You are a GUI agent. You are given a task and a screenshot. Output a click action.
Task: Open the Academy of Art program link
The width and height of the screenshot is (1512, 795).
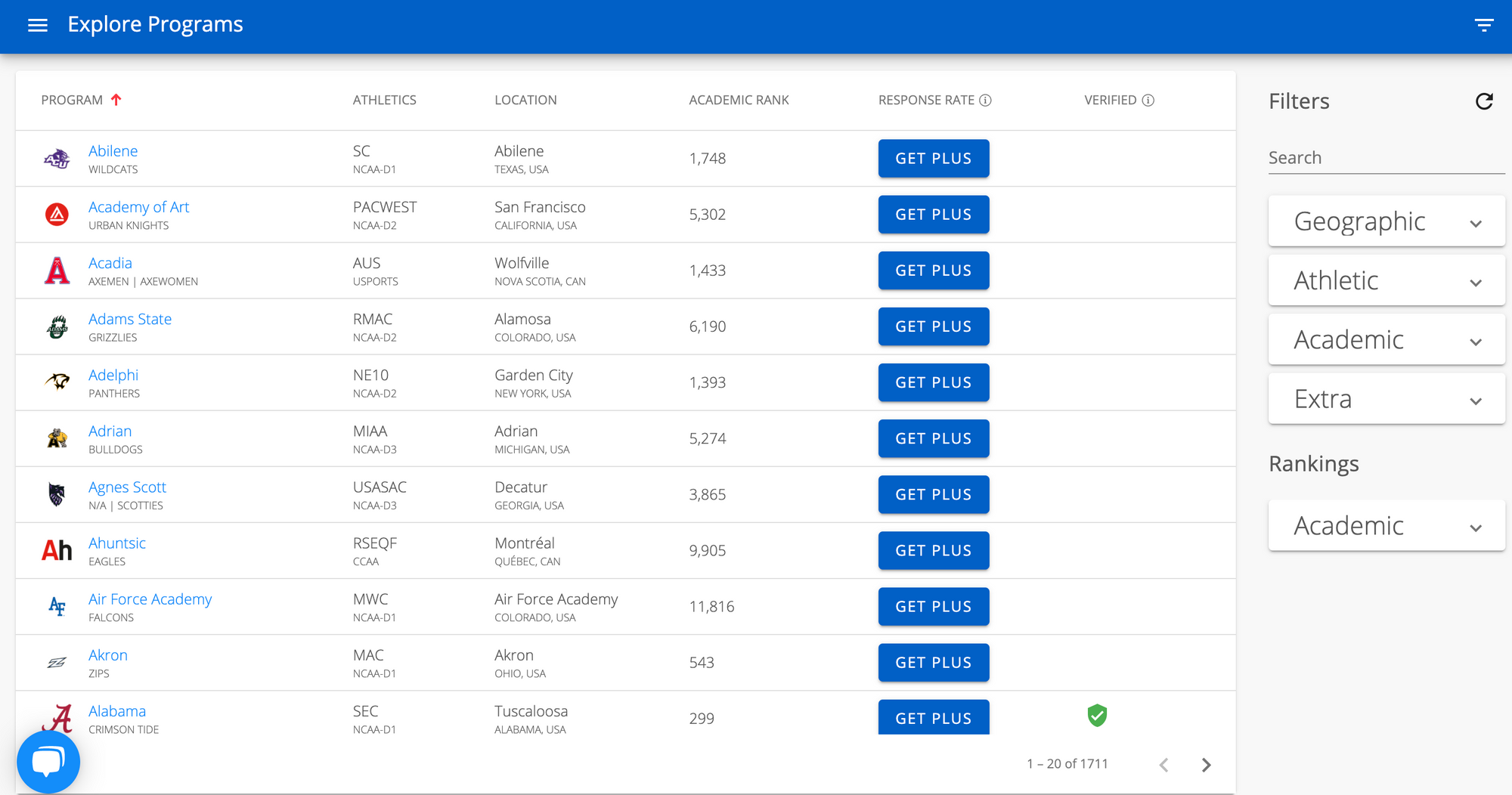tap(138, 207)
